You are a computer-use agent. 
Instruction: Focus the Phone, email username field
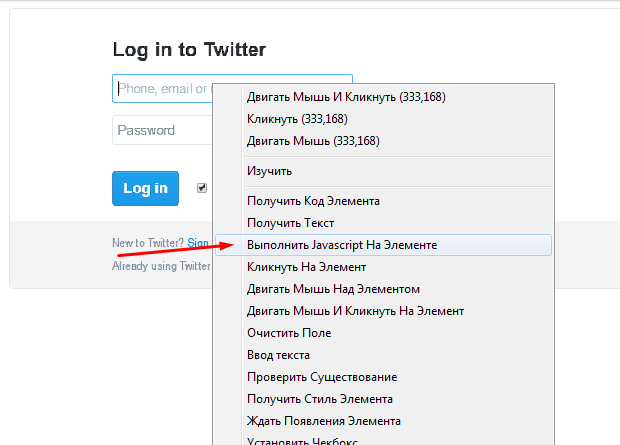pos(162,89)
